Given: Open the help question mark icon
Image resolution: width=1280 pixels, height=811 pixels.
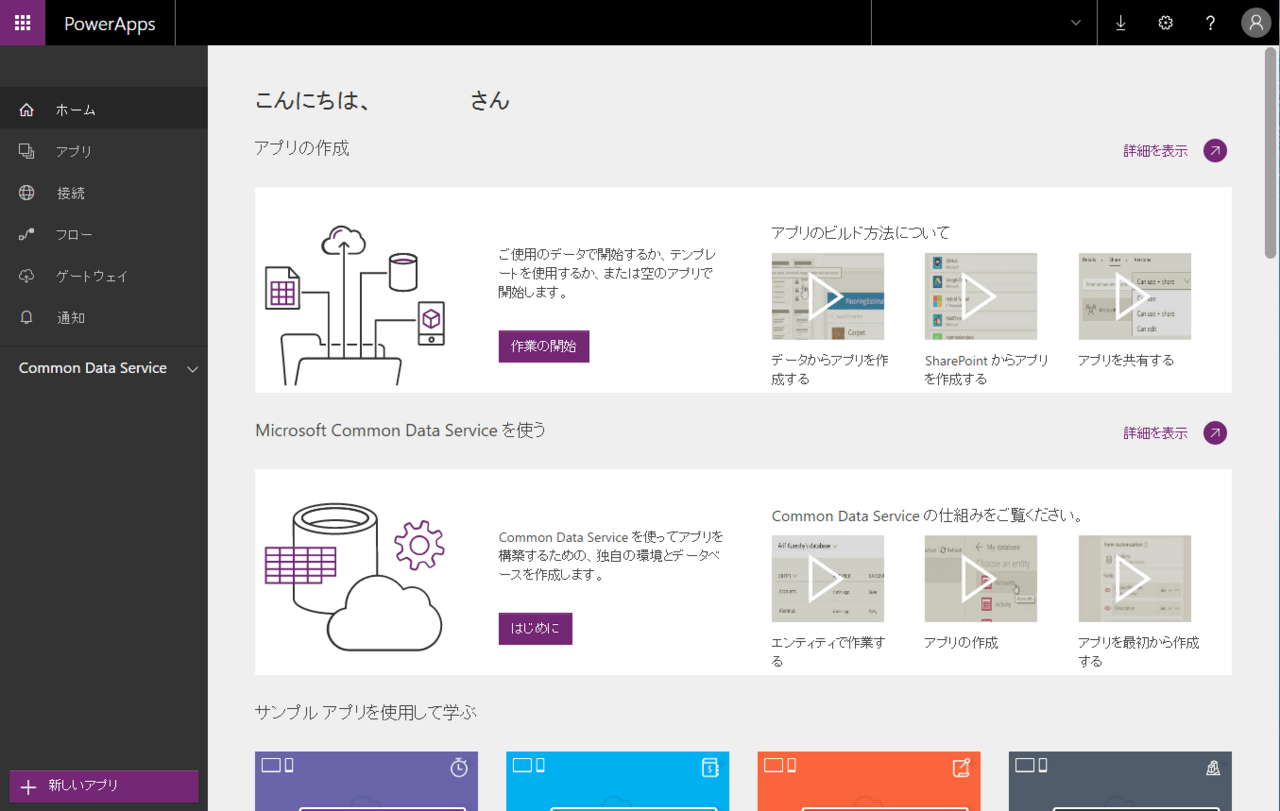Looking at the screenshot, I should coord(1210,23).
